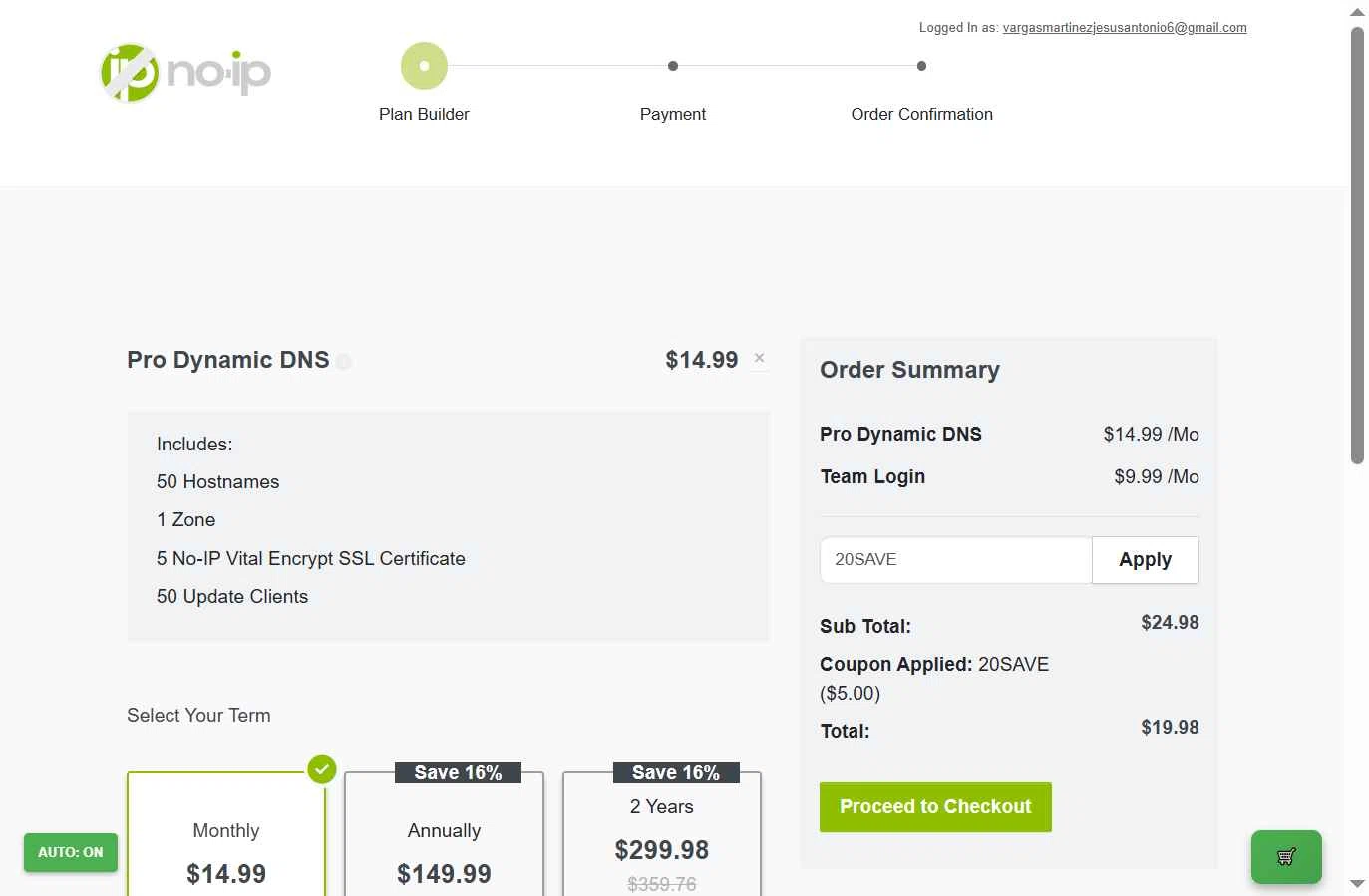Click '5 No-IP Vital Encrypt SSL Certificate'
This screenshot has height=896, width=1369.
point(311,558)
